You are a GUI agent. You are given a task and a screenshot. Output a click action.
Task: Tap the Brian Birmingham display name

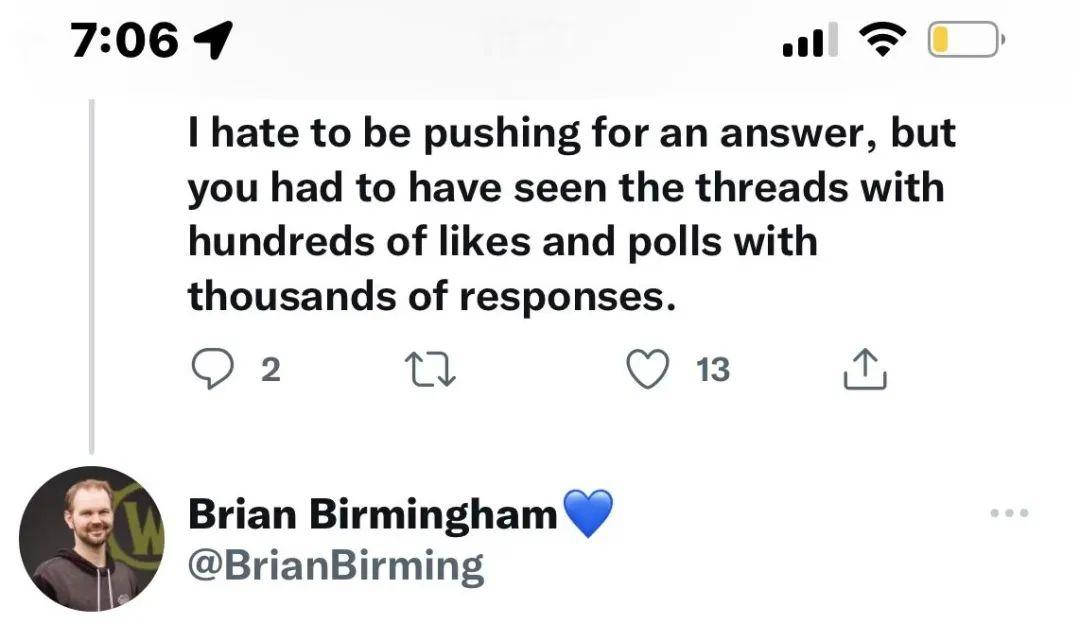(x=372, y=515)
